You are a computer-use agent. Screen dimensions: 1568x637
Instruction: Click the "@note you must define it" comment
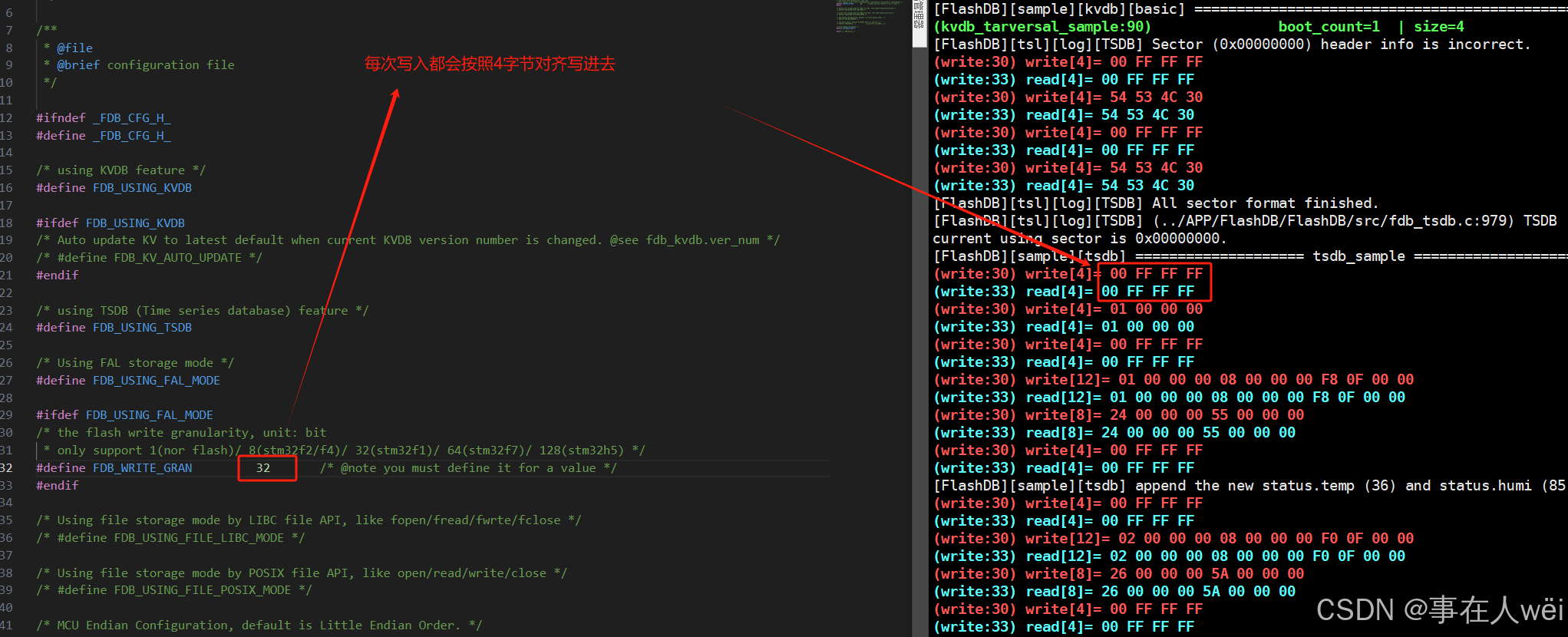click(468, 468)
